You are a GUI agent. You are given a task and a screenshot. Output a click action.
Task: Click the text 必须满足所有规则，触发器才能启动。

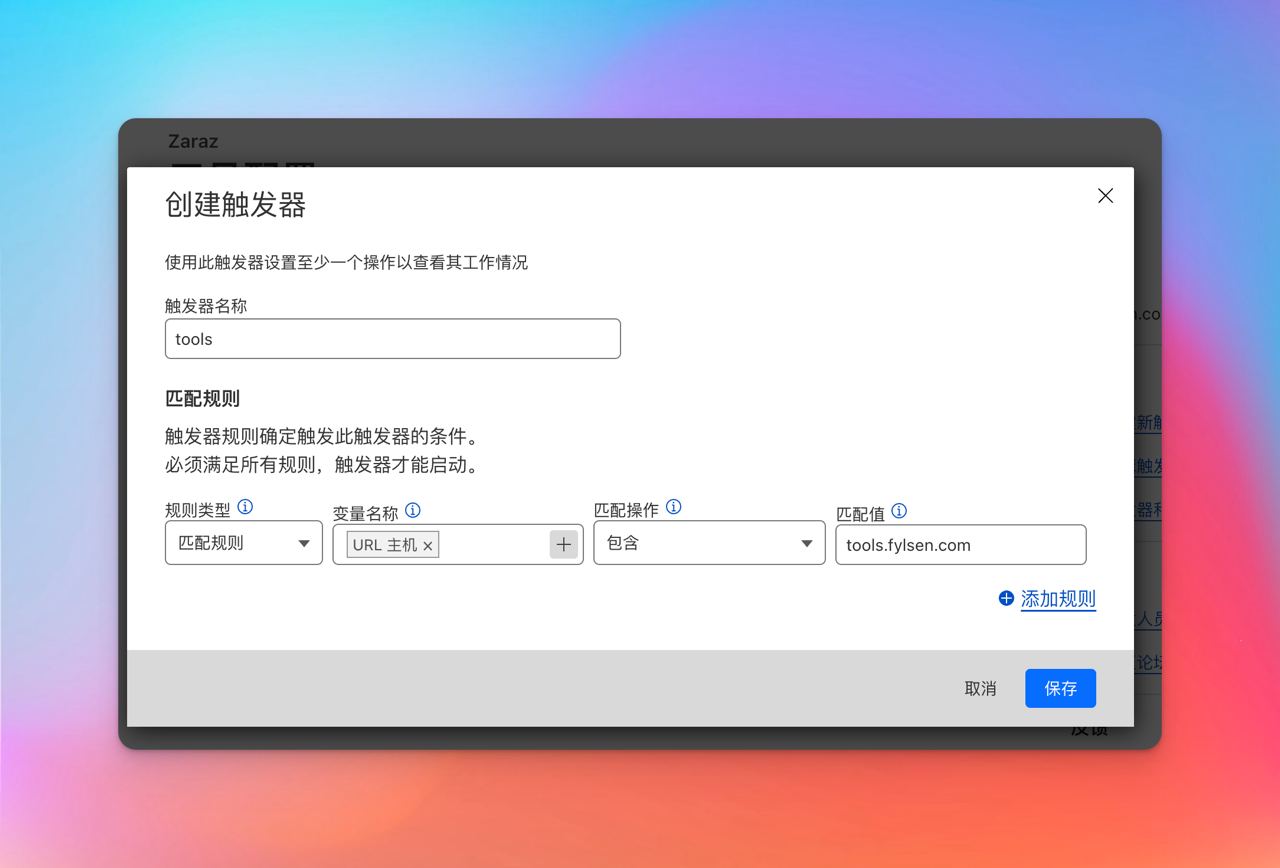click(323, 465)
